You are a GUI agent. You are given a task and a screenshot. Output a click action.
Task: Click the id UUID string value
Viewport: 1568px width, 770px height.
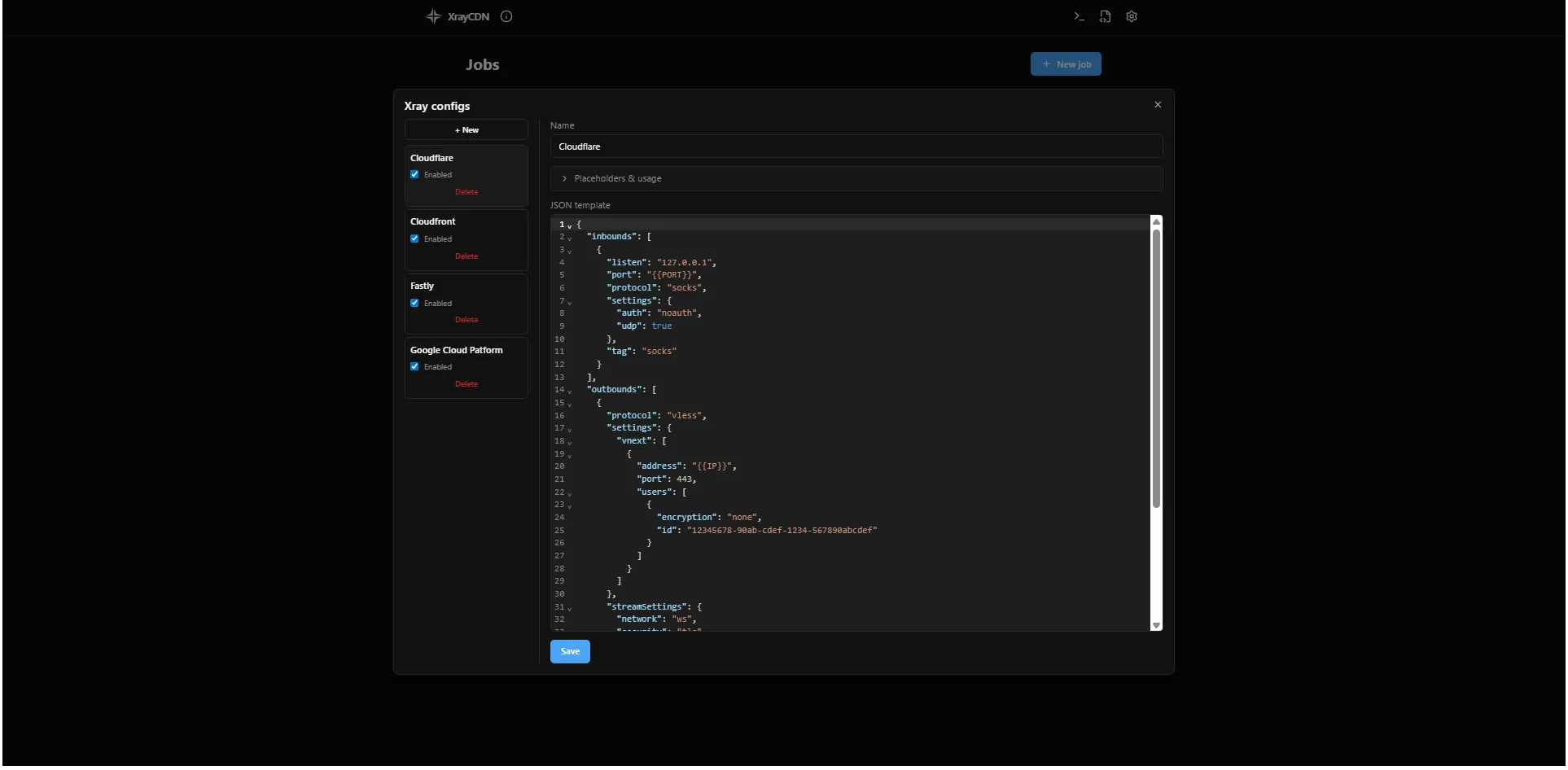pos(782,531)
